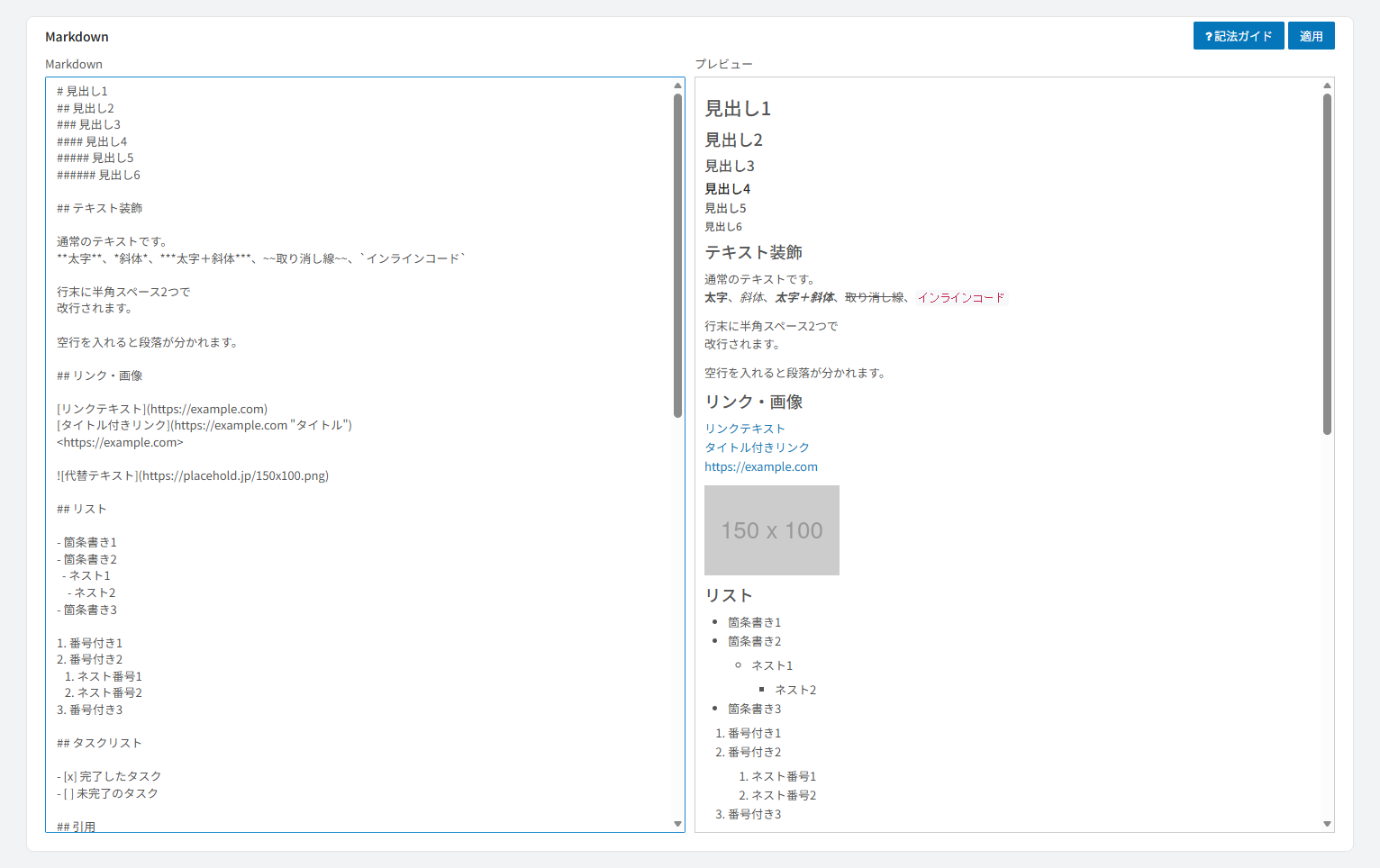Click up arrow of preview scrollbar

(x=1327, y=86)
